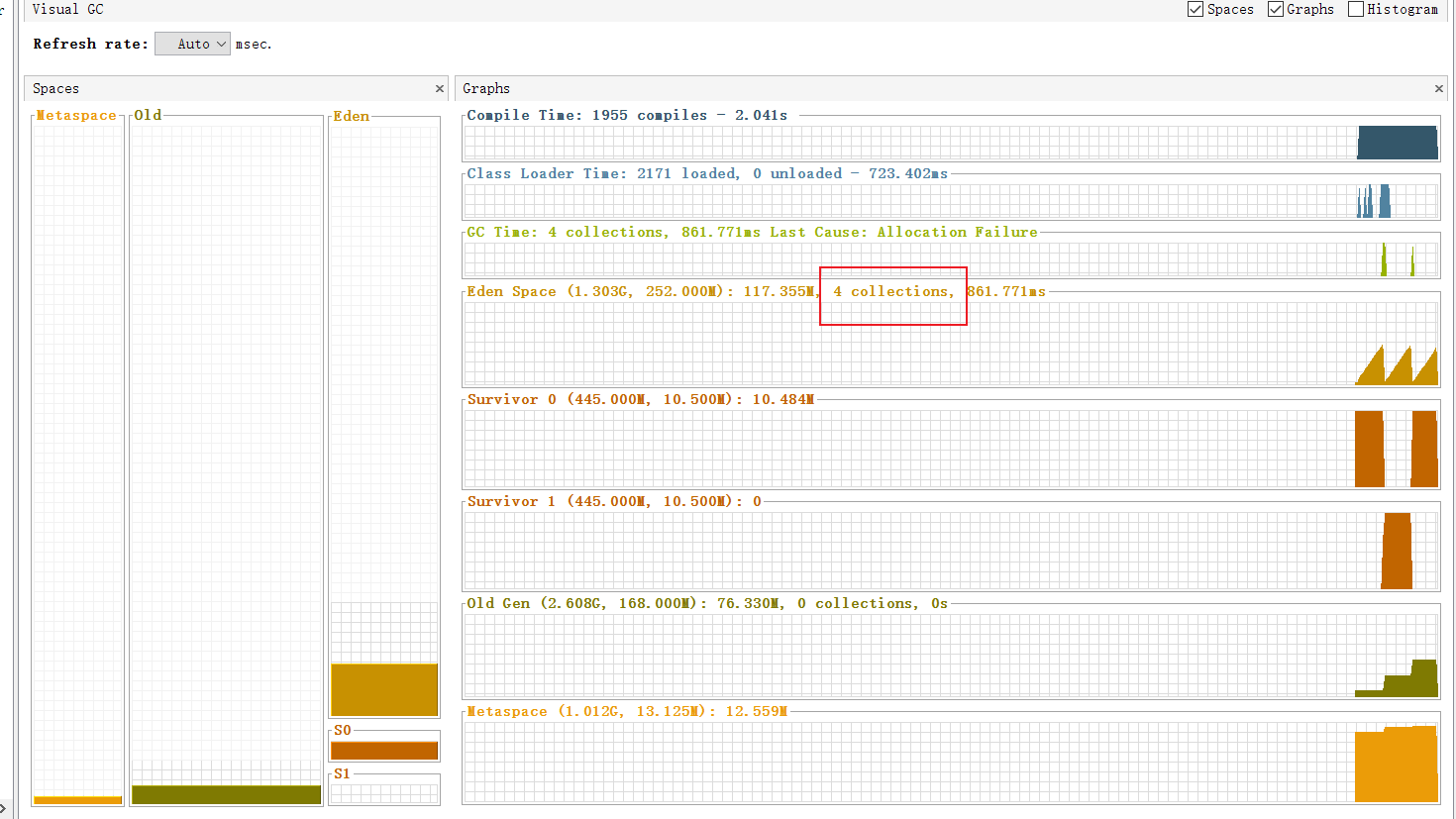Click the Class Loader Time graph
The image size is (1456, 819).
[x=950, y=201]
